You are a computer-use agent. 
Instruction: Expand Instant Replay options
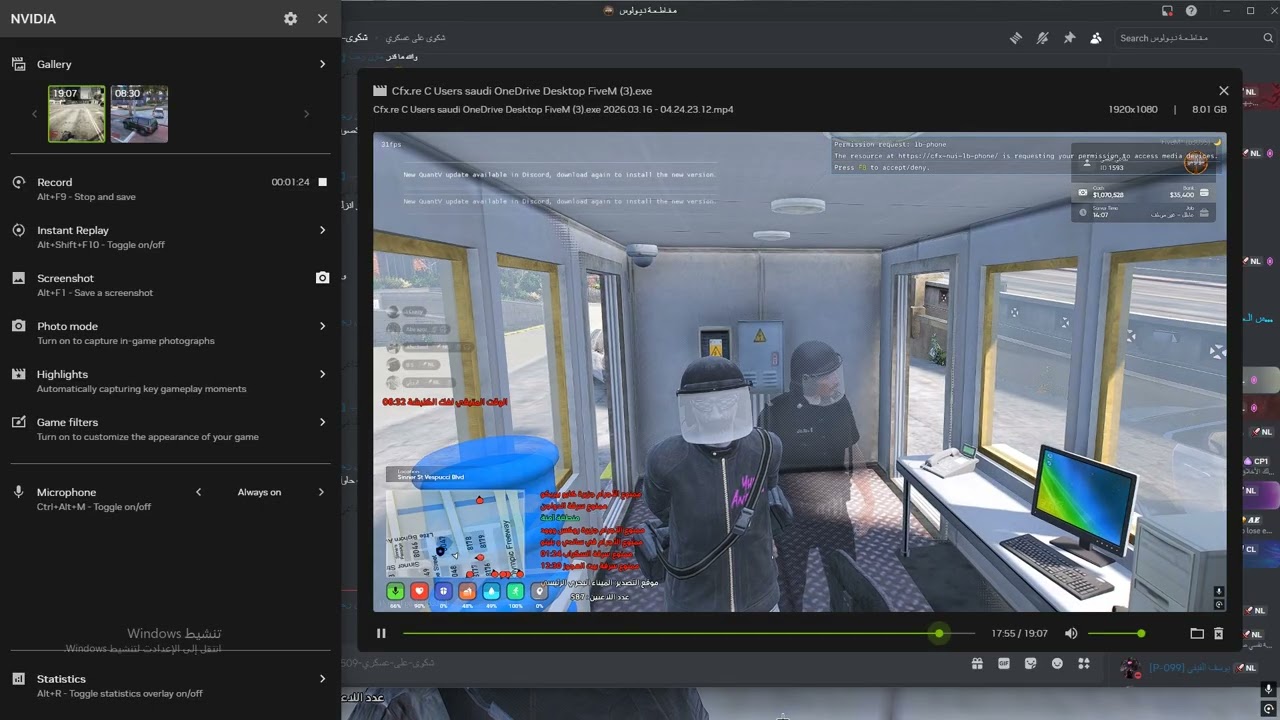coord(322,230)
